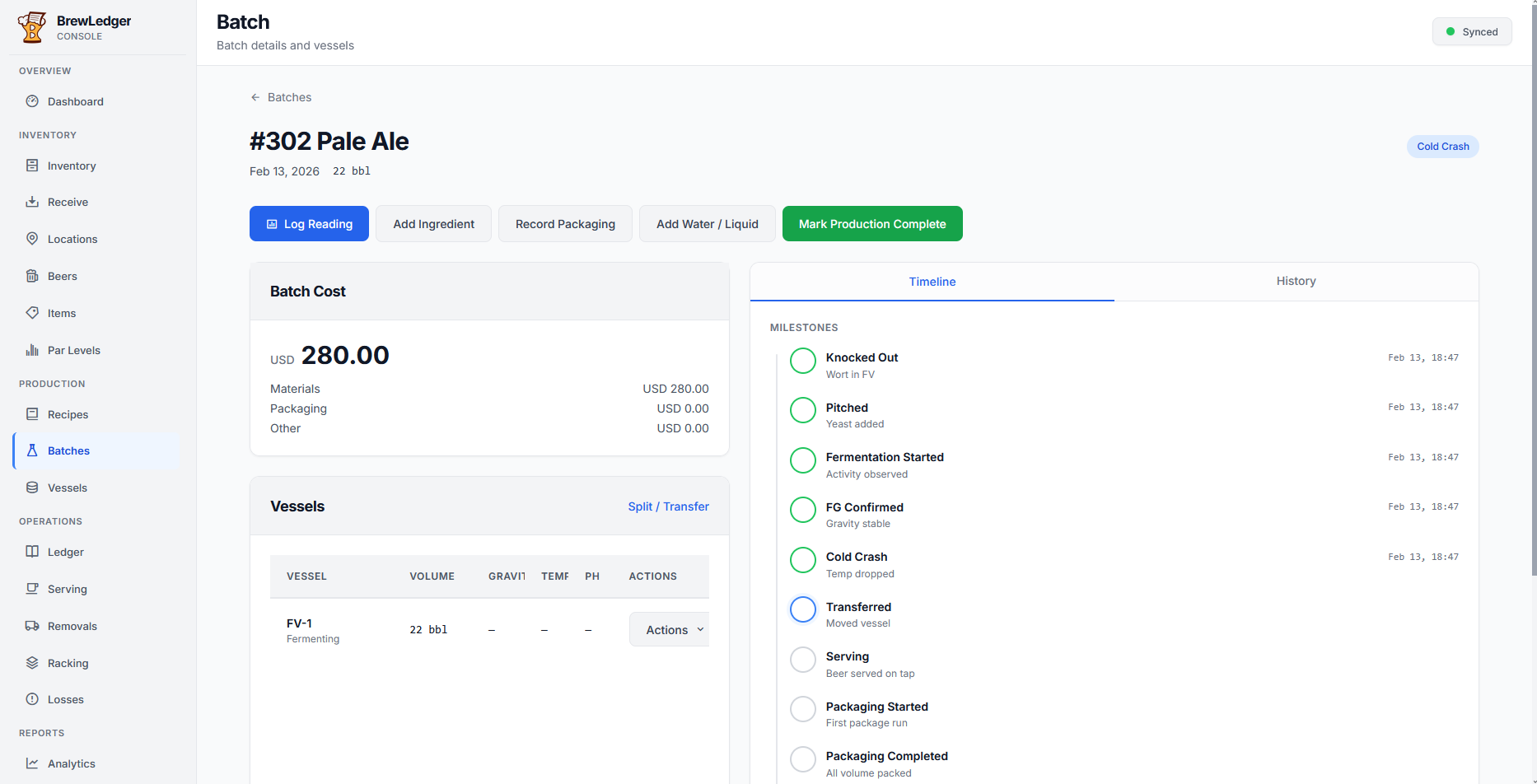Select the Timeline tab
The width and height of the screenshot is (1537, 784).
click(932, 281)
